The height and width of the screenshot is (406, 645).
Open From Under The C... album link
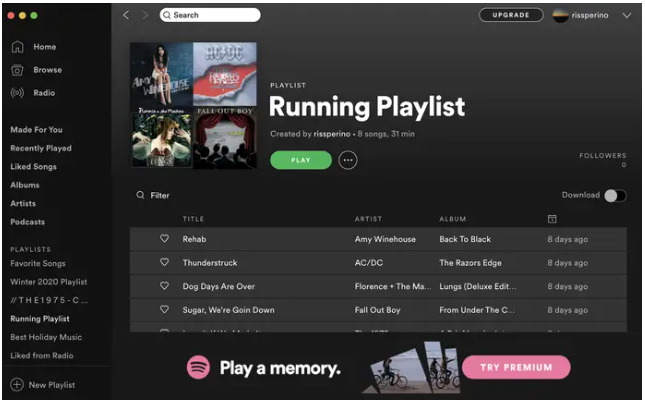click(477, 310)
